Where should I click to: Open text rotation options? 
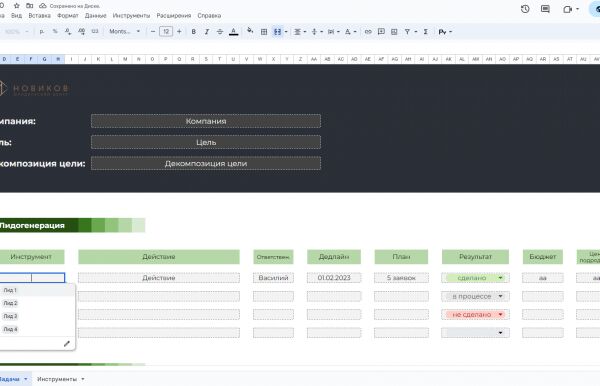[x=348, y=32]
